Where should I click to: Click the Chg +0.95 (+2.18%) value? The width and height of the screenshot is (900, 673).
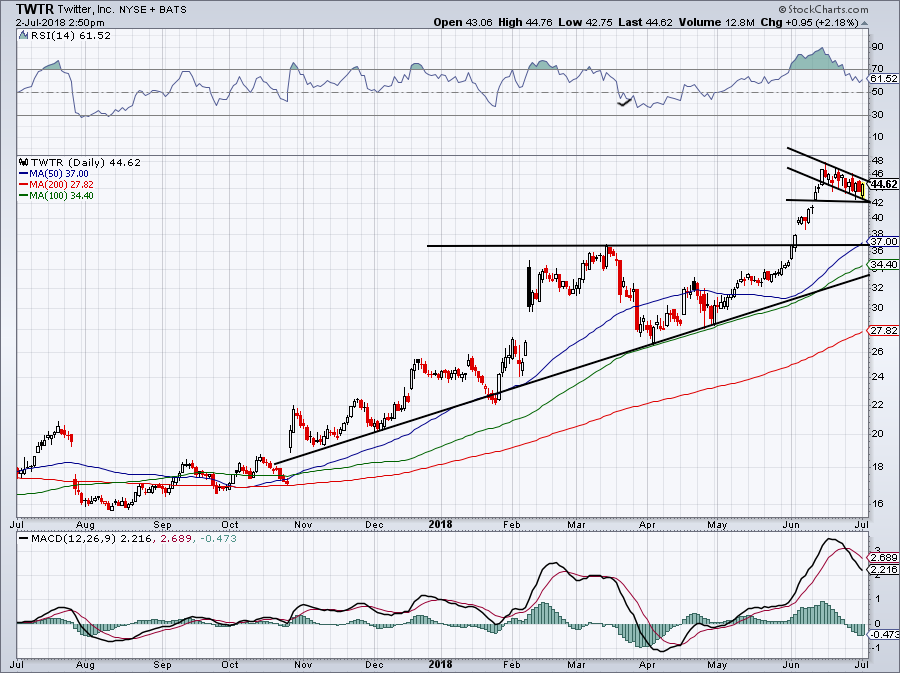point(809,22)
